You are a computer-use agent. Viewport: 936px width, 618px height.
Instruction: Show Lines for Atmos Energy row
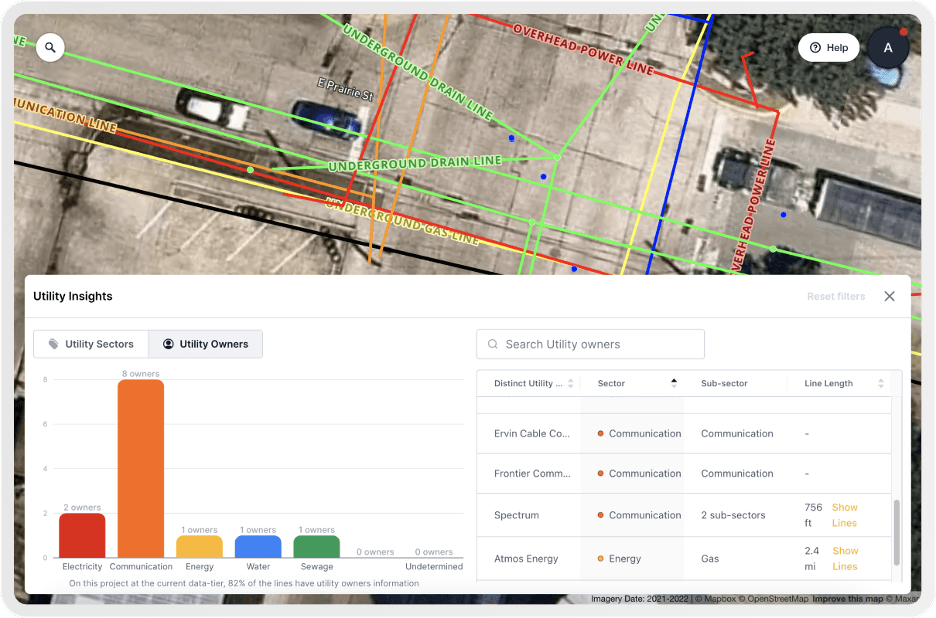coord(844,558)
